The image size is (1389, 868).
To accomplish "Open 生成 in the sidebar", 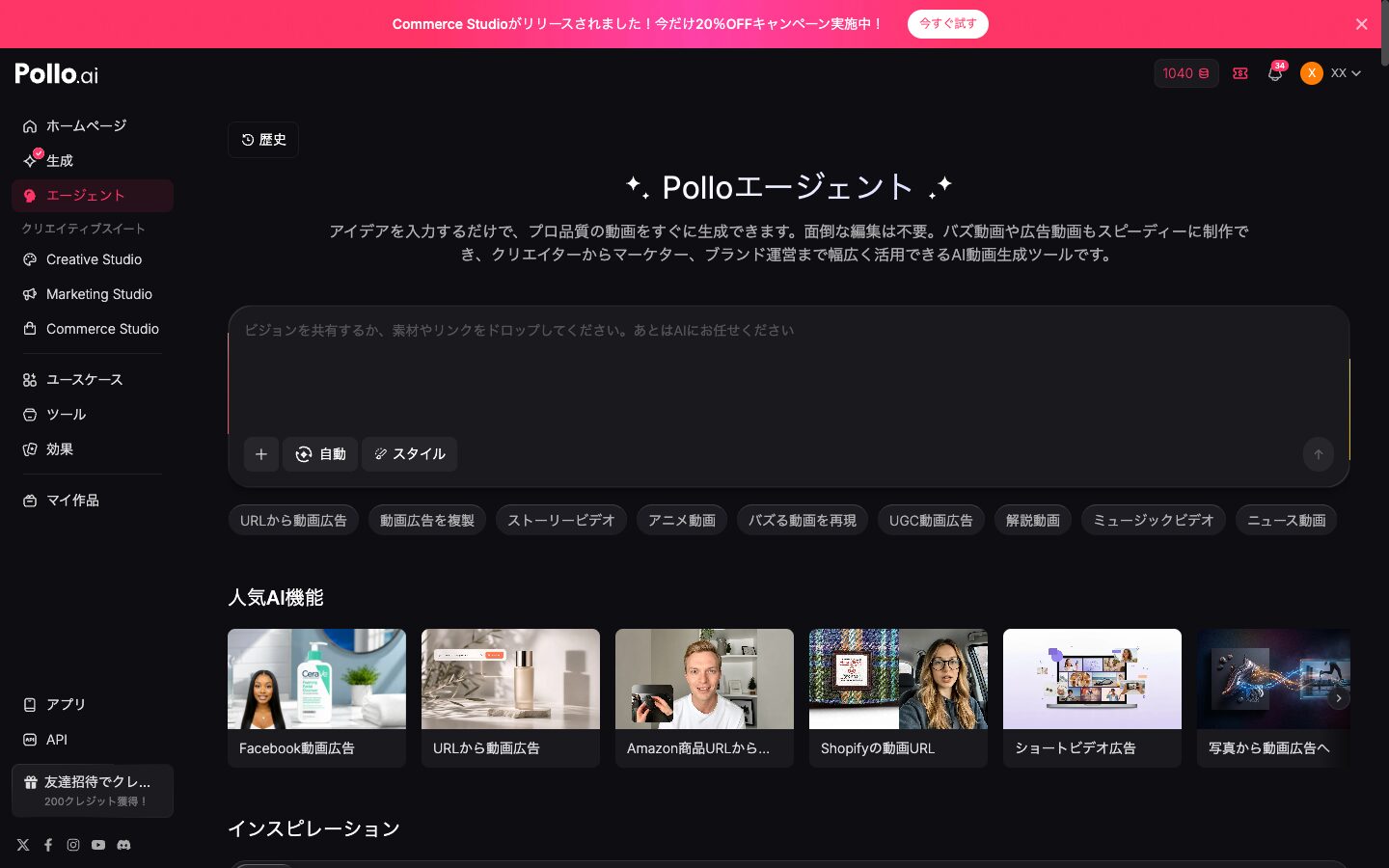I will pos(93,161).
